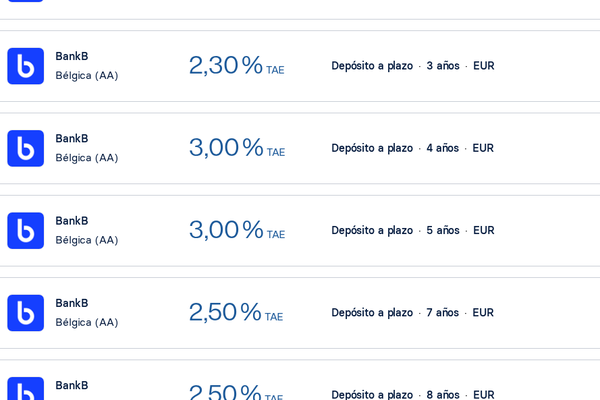Select Depósito a plazo 4 años EUR details

(412, 148)
